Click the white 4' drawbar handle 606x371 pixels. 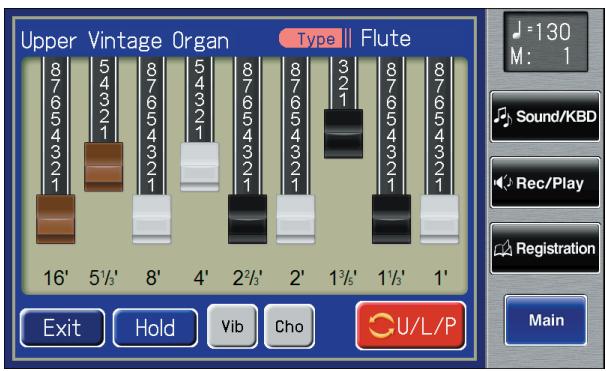[x=199, y=167]
